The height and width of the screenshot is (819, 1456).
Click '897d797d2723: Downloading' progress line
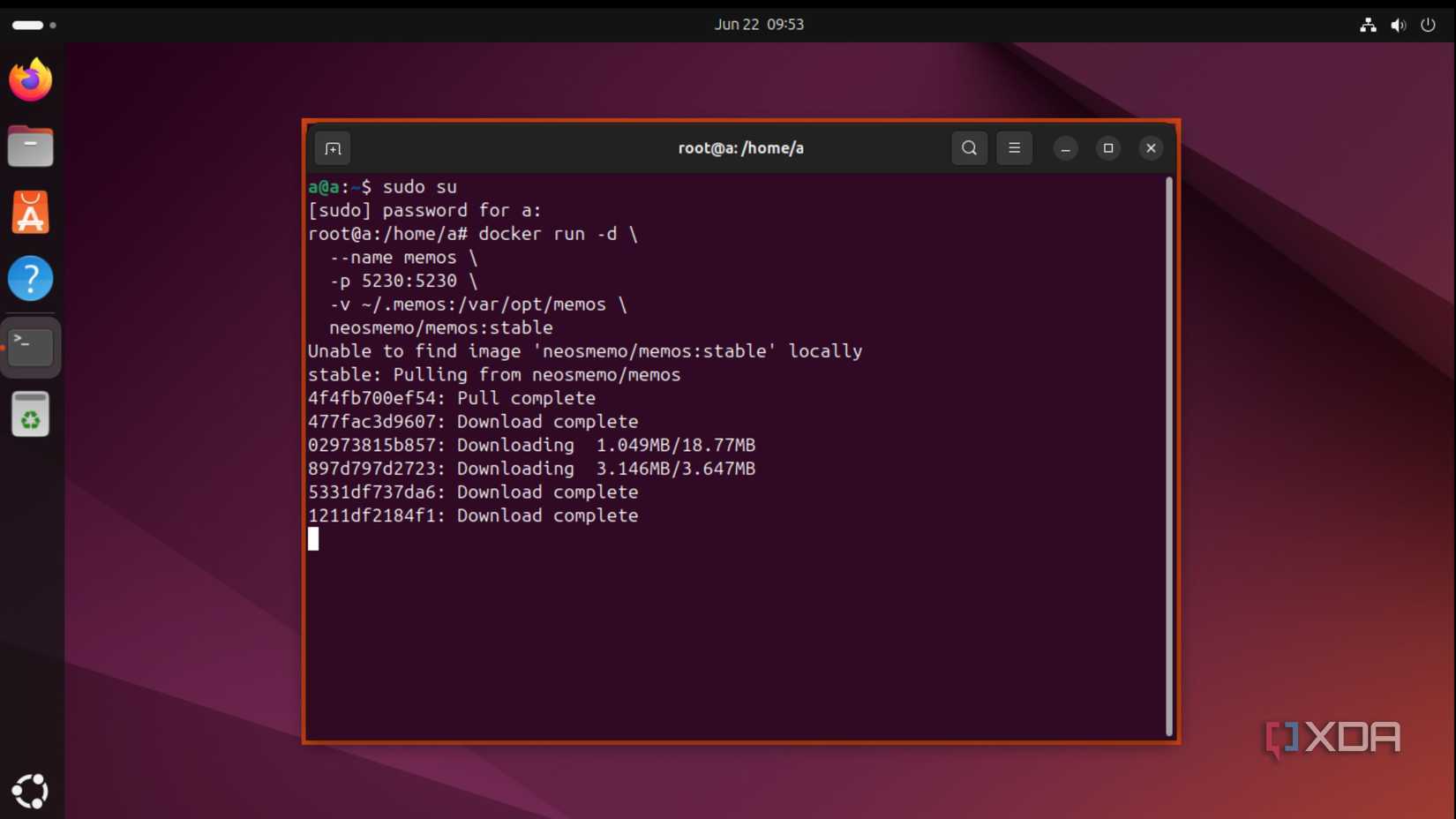click(531, 469)
